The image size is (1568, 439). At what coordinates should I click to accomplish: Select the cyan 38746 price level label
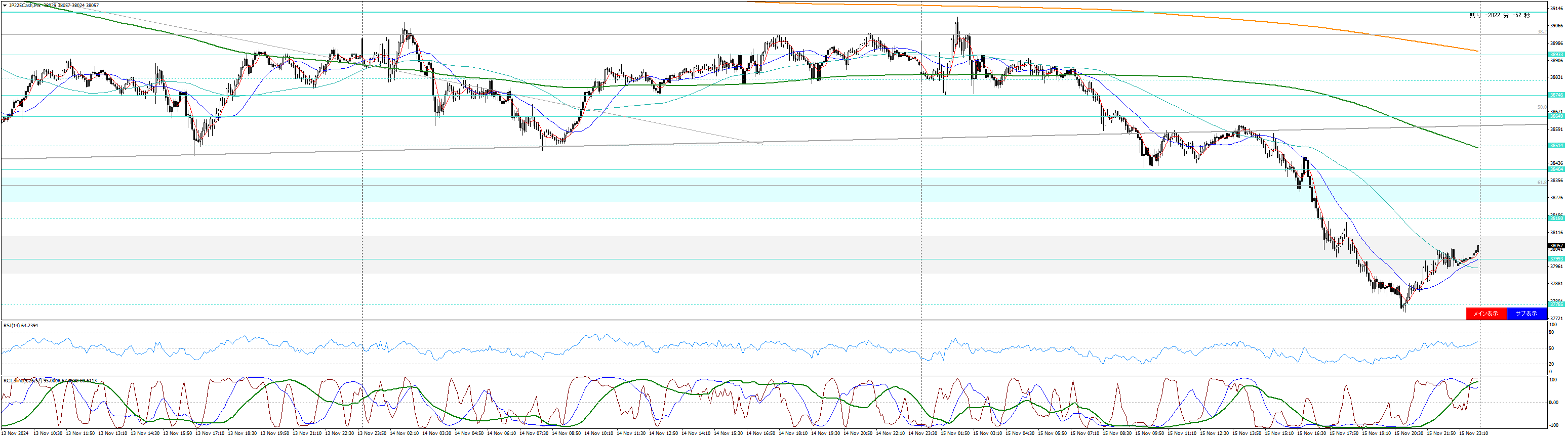click(1556, 96)
